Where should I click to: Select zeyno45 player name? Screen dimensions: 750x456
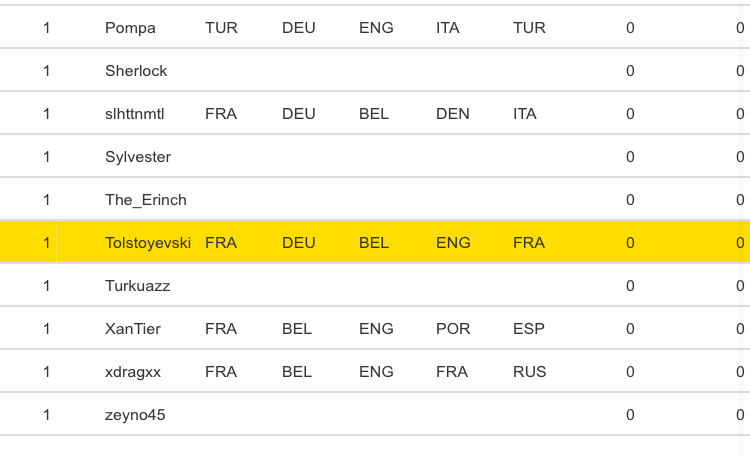(135, 415)
